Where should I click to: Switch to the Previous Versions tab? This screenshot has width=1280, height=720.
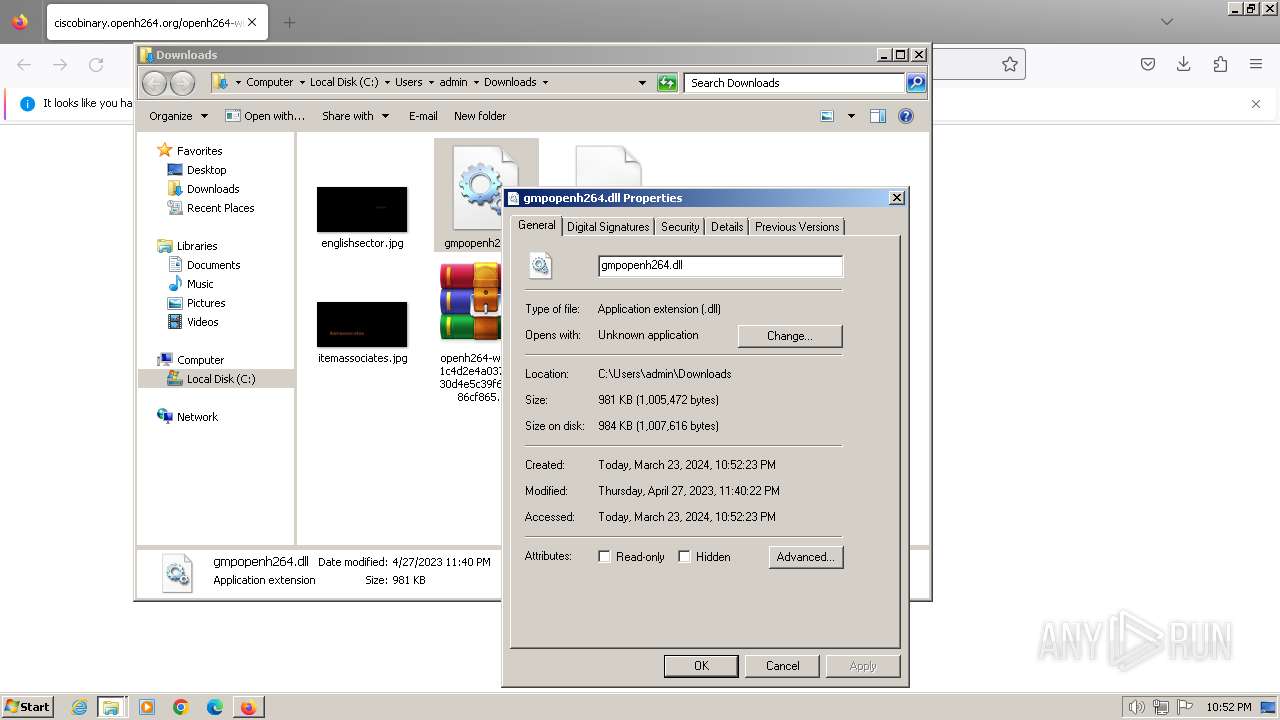click(797, 227)
